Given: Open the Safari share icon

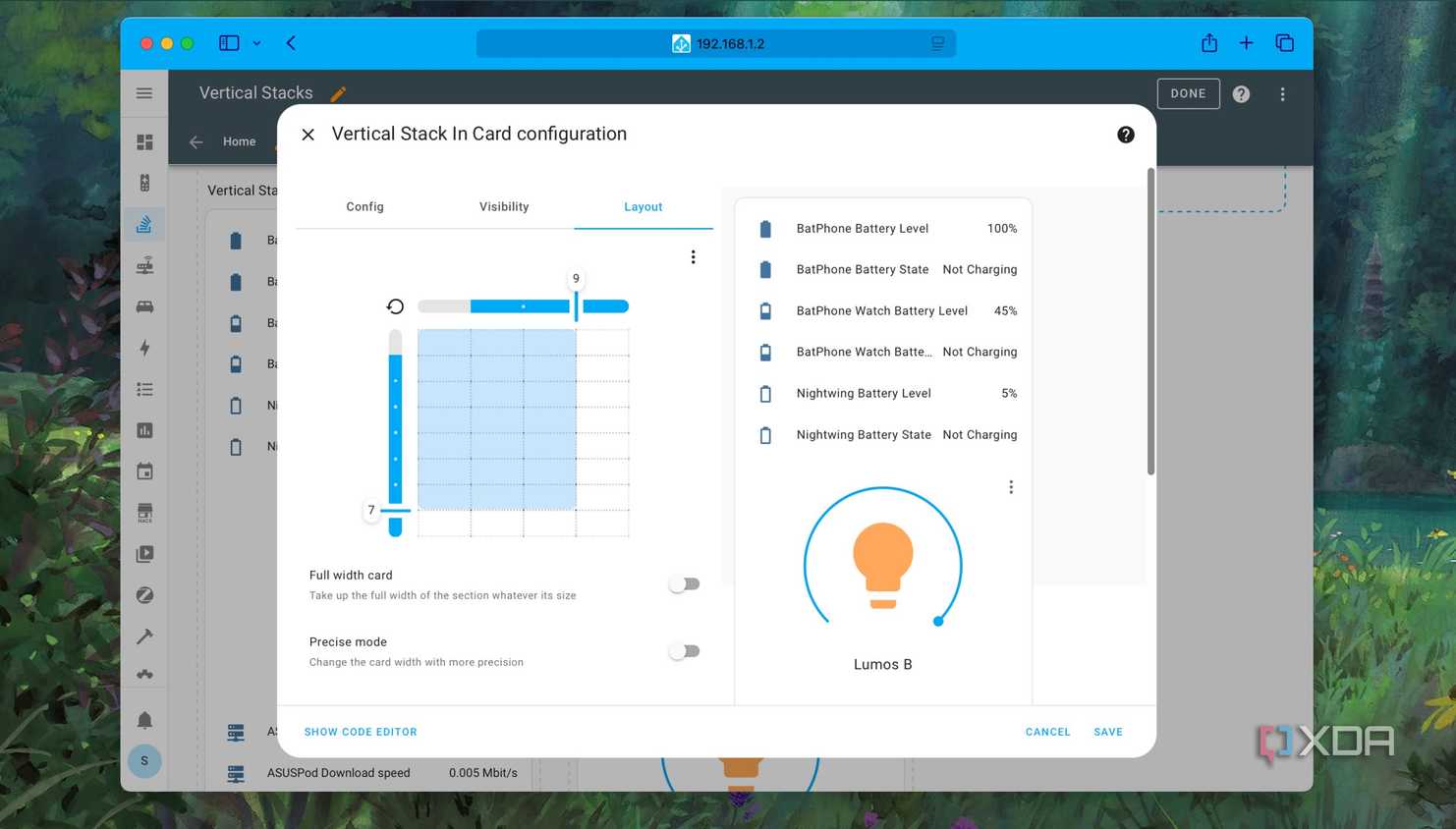Looking at the screenshot, I should (1209, 43).
